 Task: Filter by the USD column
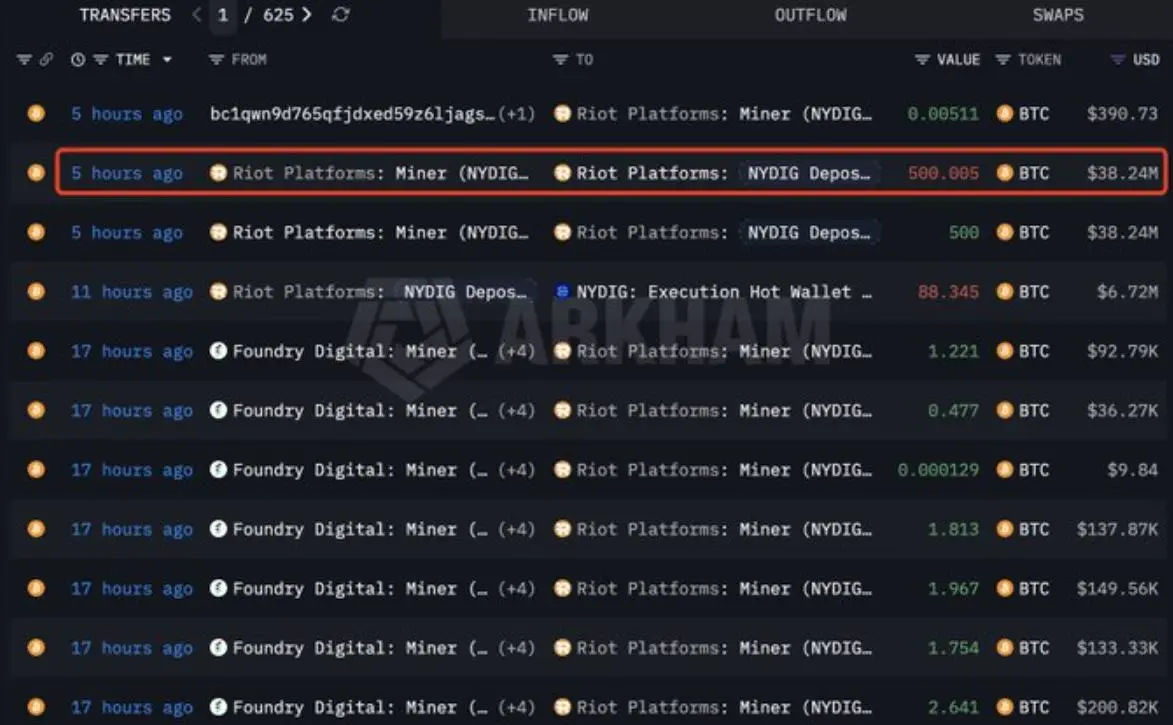pos(1118,59)
